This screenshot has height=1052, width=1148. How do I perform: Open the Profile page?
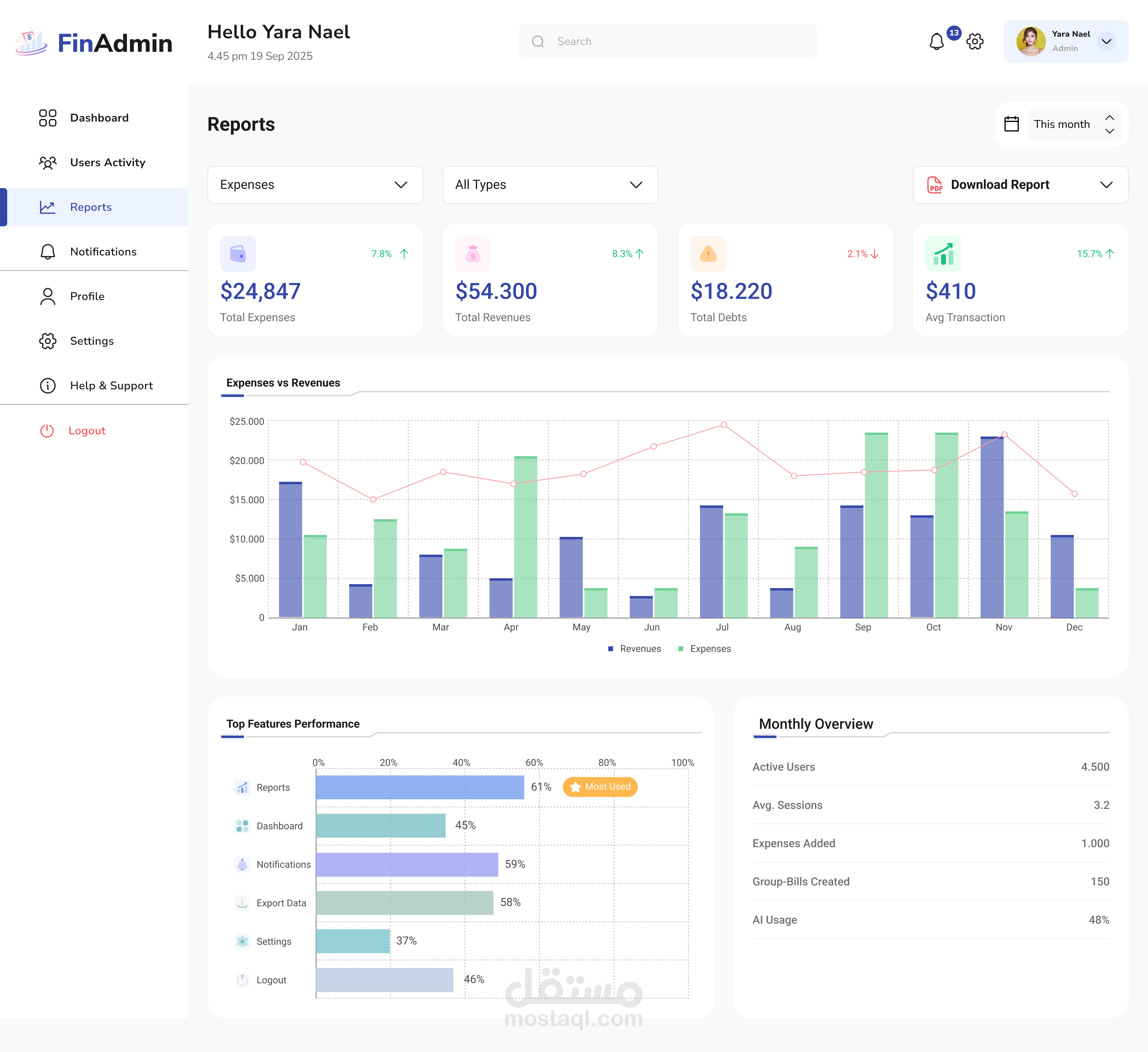pos(94,297)
